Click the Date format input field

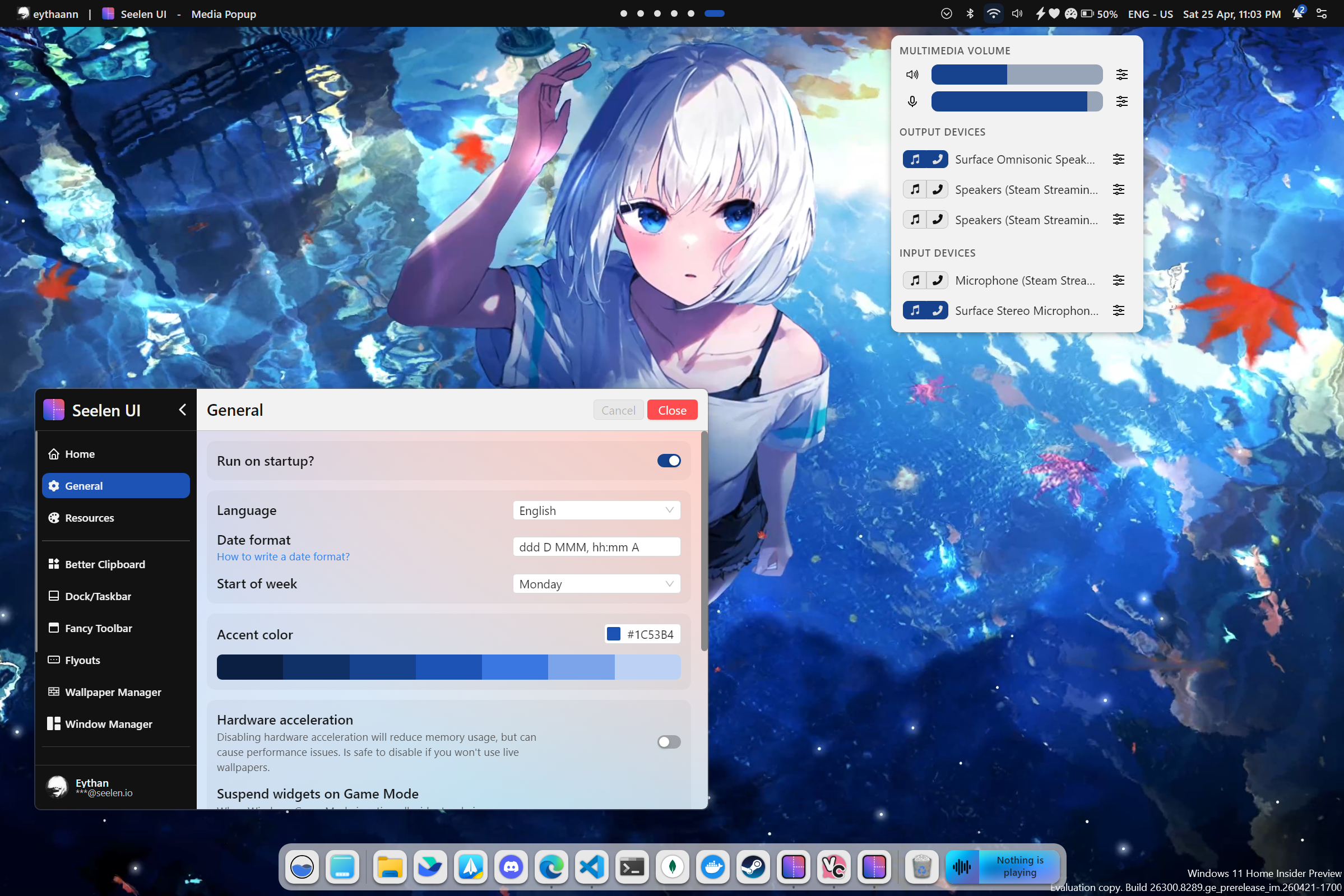tap(596, 547)
